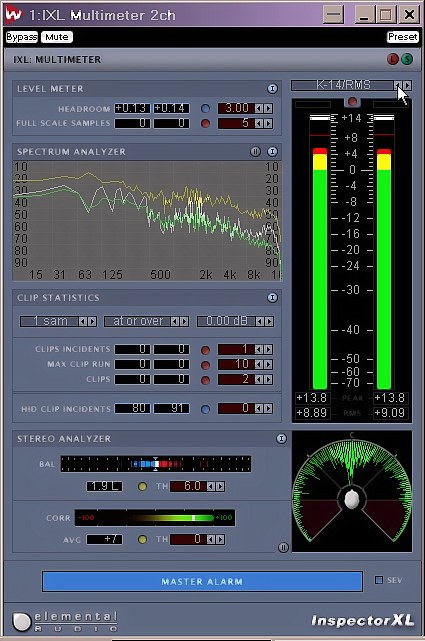Click the Bypass button
The image size is (425, 641).
tap(22, 37)
